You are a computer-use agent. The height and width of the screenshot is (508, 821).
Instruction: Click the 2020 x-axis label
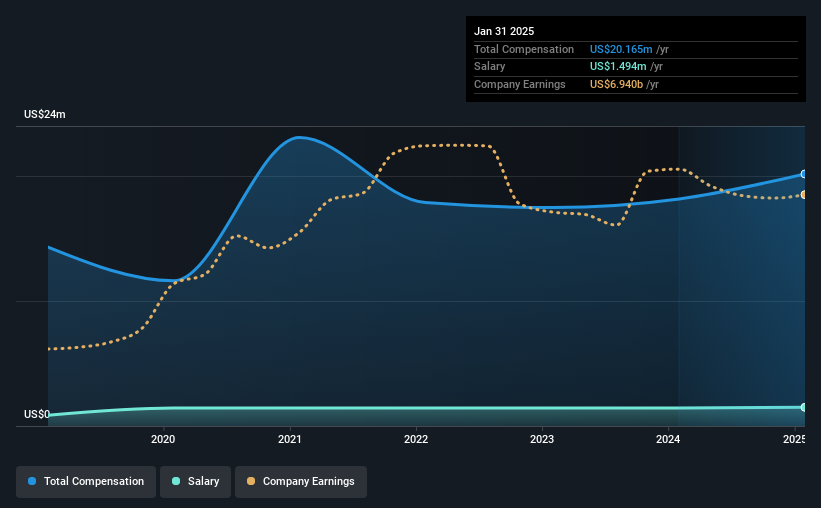pos(163,439)
